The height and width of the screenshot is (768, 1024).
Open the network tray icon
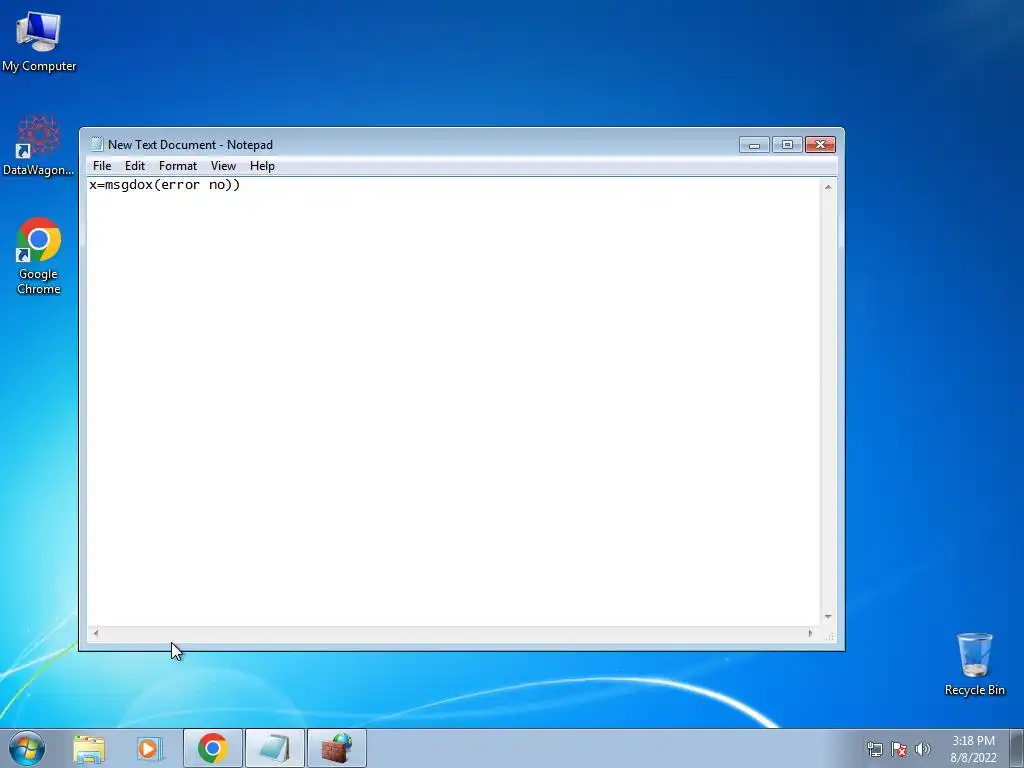pyautogui.click(x=874, y=749)
